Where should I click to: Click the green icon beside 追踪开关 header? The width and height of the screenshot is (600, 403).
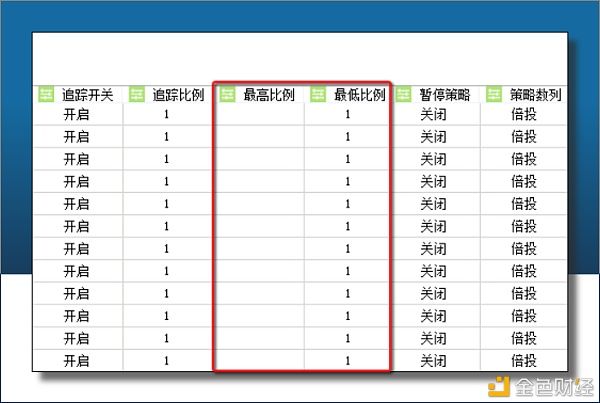(x=46, y=95)
